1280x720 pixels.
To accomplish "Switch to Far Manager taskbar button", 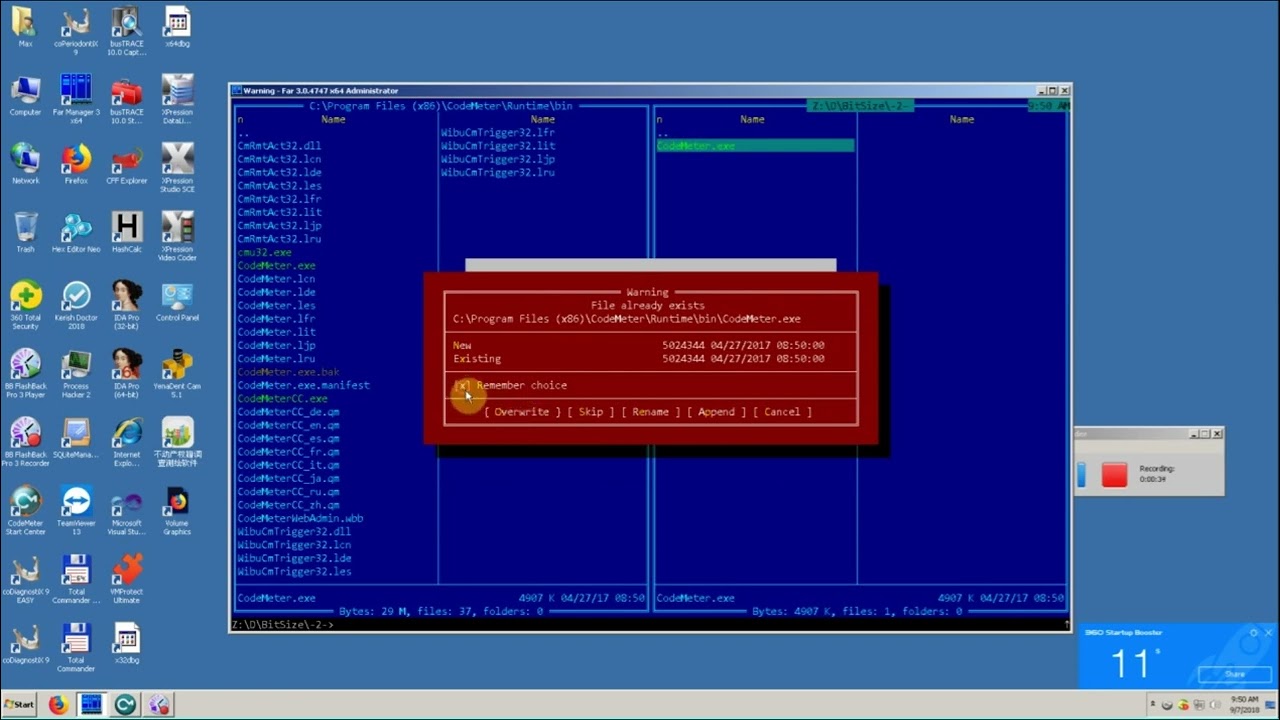I will point(91,705).
